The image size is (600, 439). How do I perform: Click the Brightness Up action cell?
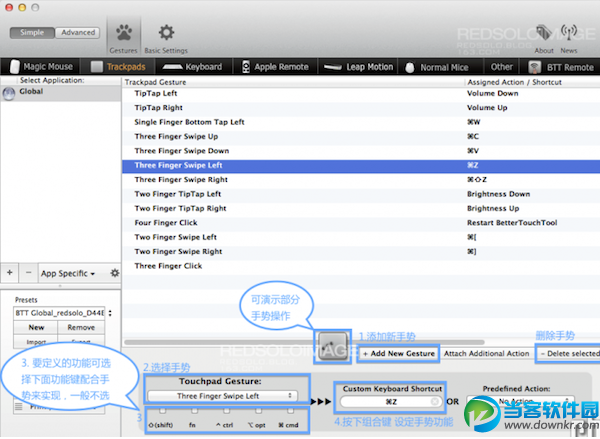(x=493, y=209)
